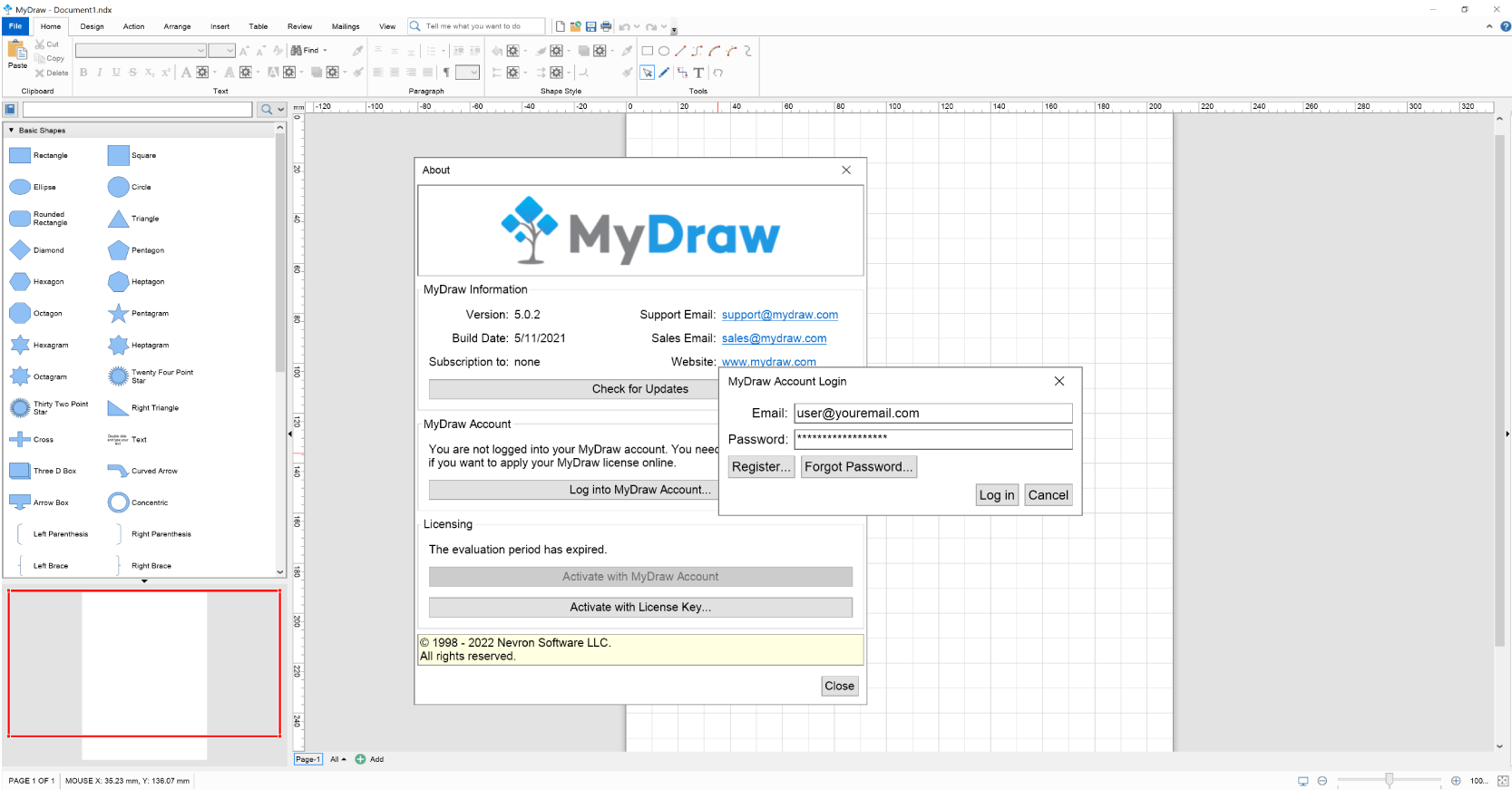The height and width of the screenshot is (790, 1512).
Task: Open the undo history dropdown arrow
Action: 637,27
